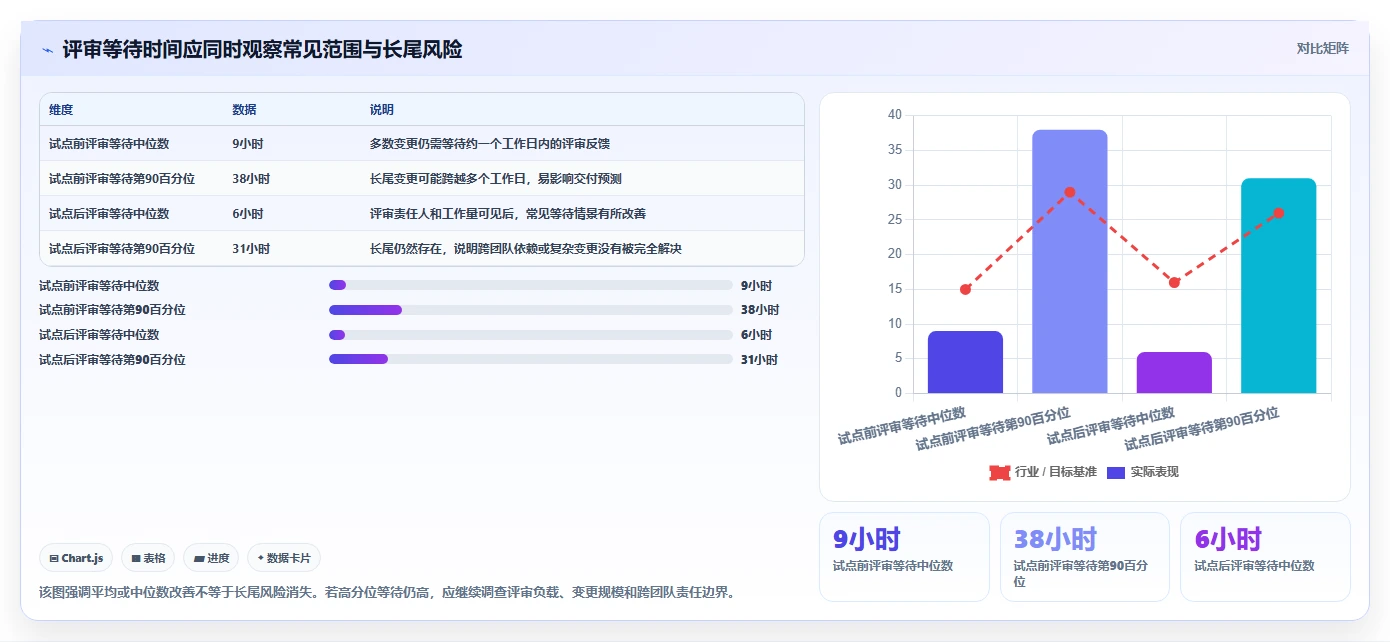
Task: Select the 表格 tag chip
Action: pos(148,558)
